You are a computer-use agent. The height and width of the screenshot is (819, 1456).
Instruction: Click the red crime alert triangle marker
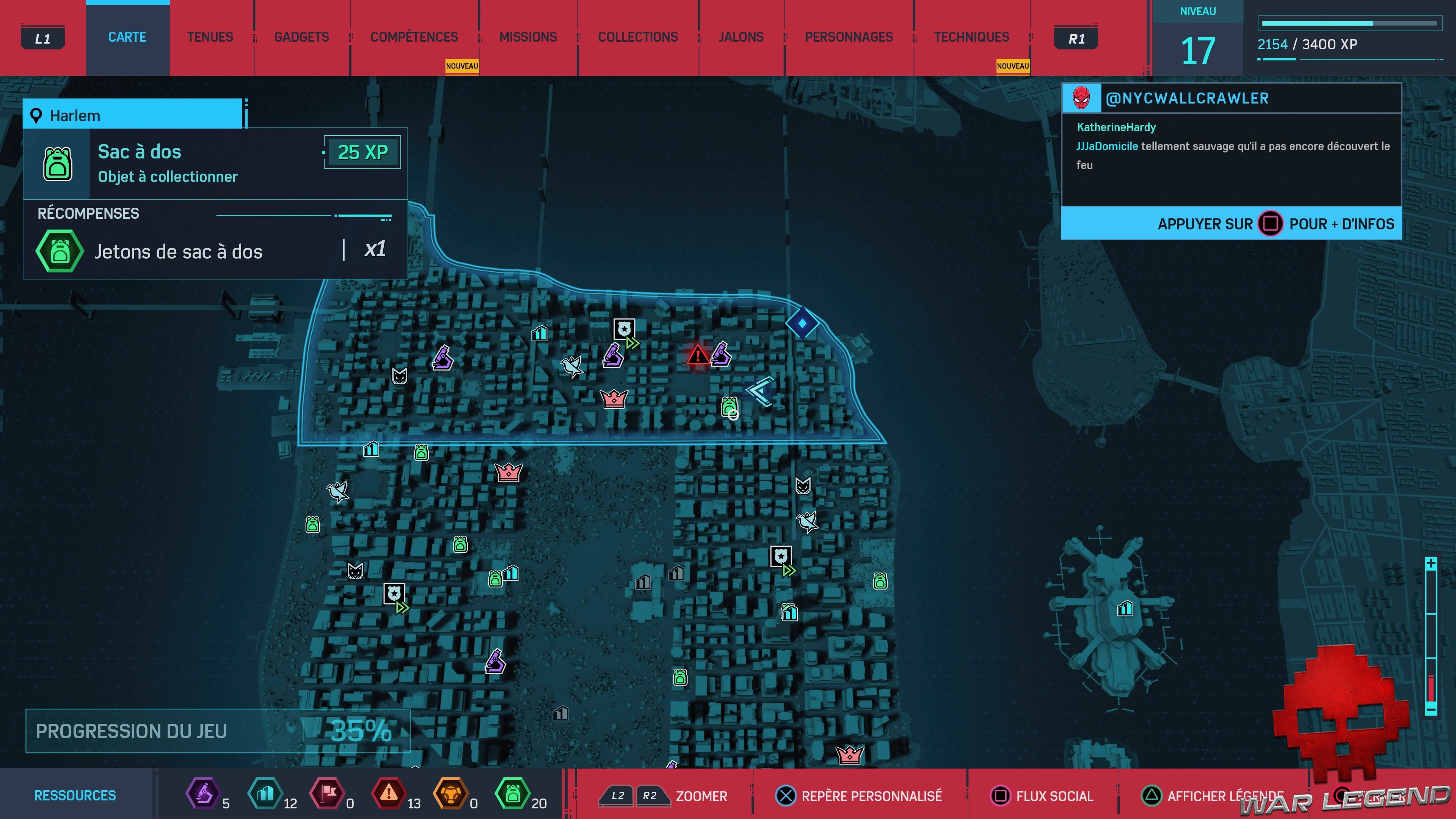coord(698,356)
